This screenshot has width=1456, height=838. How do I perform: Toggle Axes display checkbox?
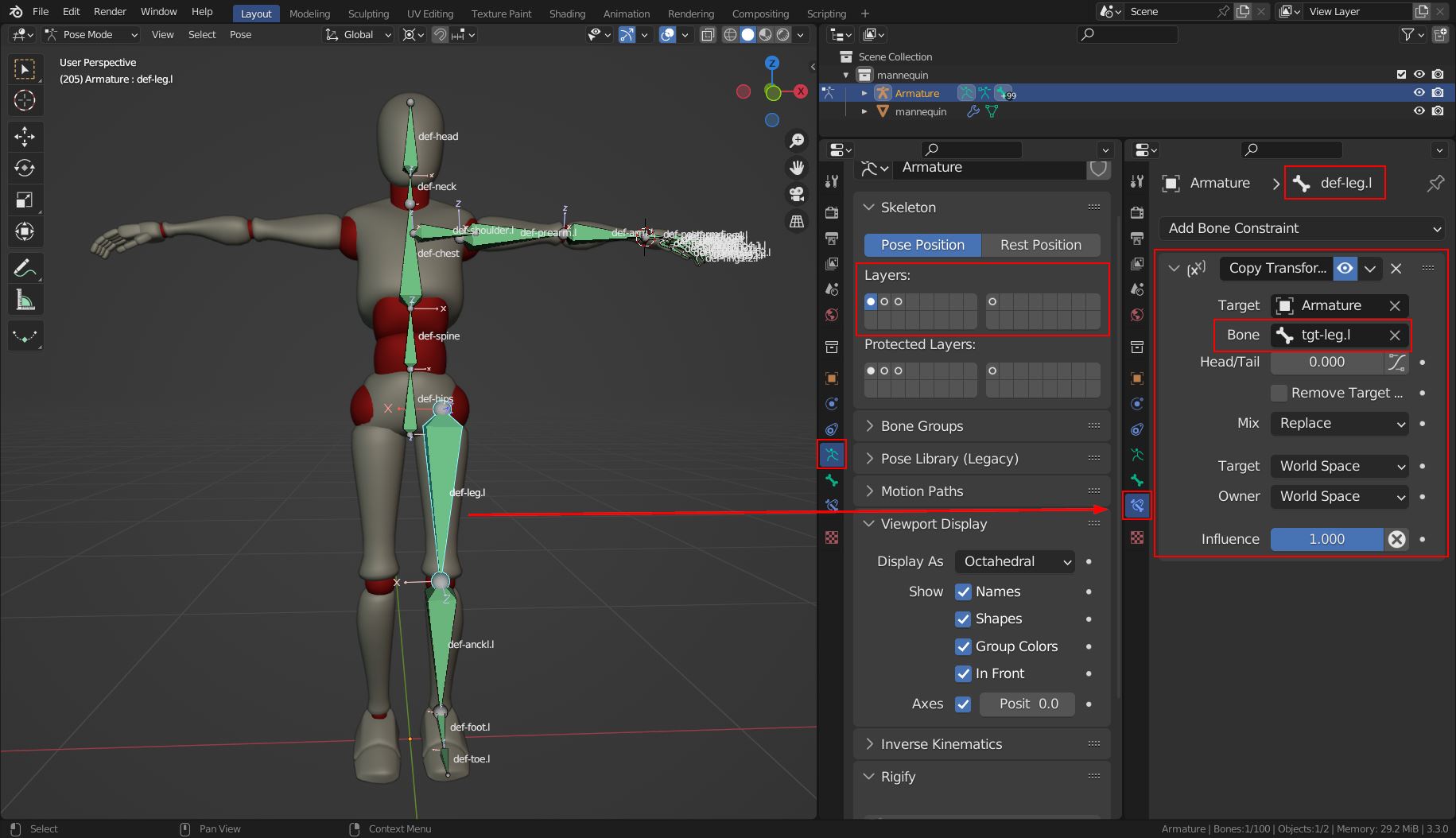tap(963, 704)
